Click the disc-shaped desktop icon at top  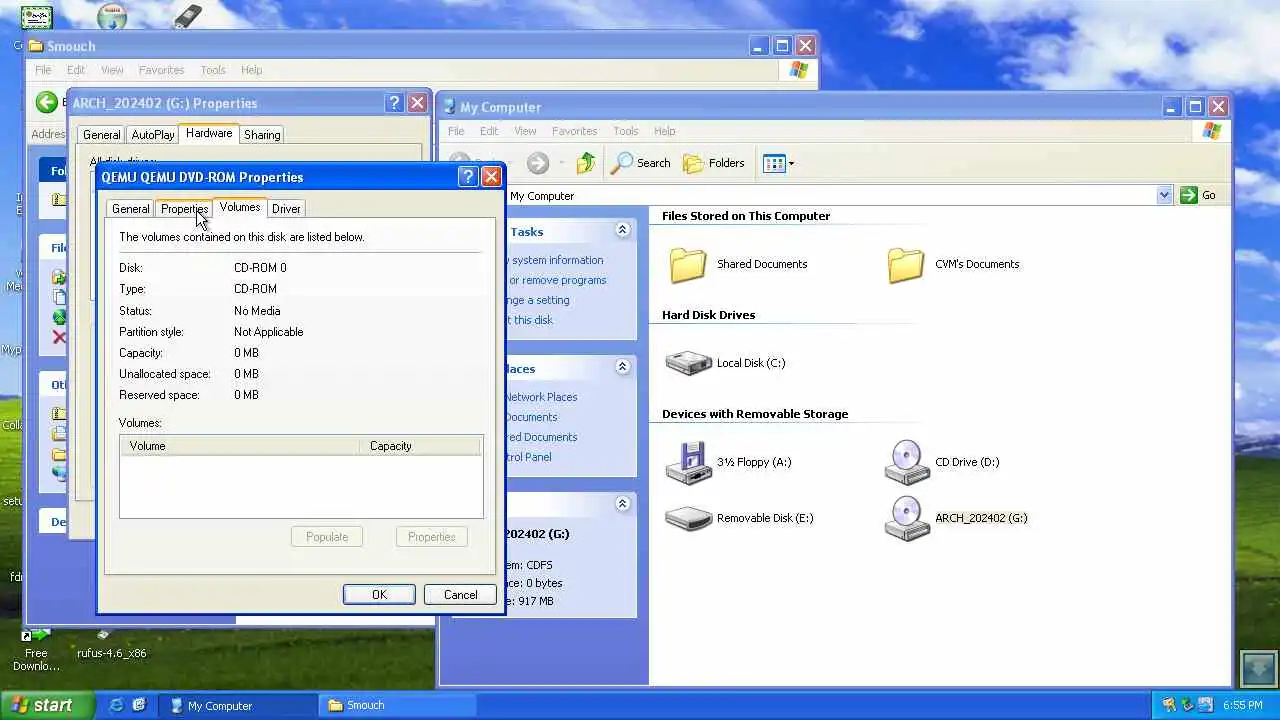[113, 16]
